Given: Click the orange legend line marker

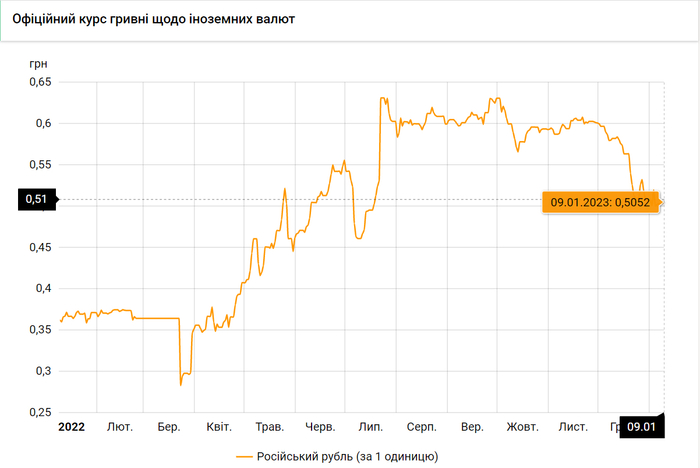Looking at the screenshot, I should point(244,456).
